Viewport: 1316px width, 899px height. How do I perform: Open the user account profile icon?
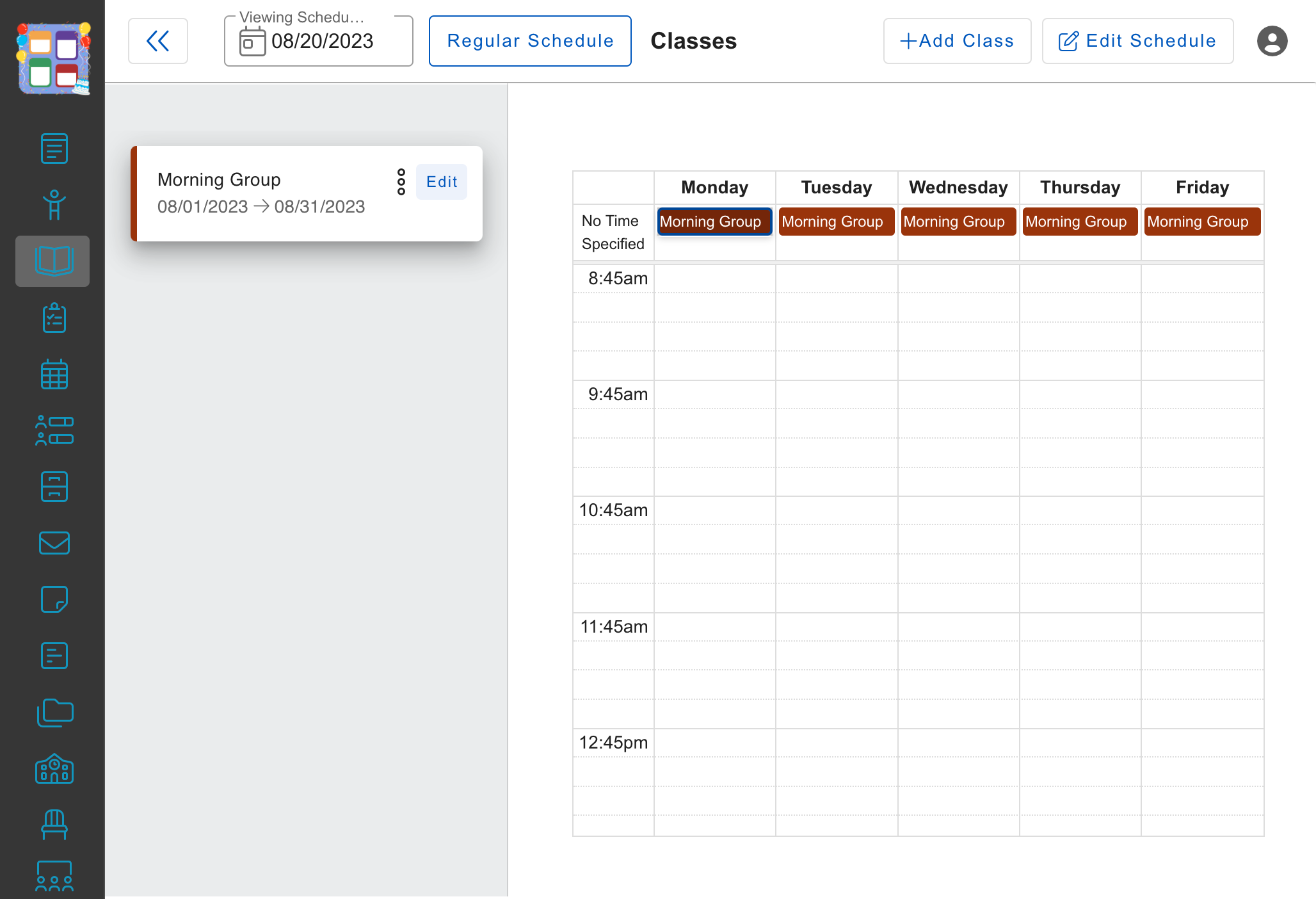pos(1272,41)
